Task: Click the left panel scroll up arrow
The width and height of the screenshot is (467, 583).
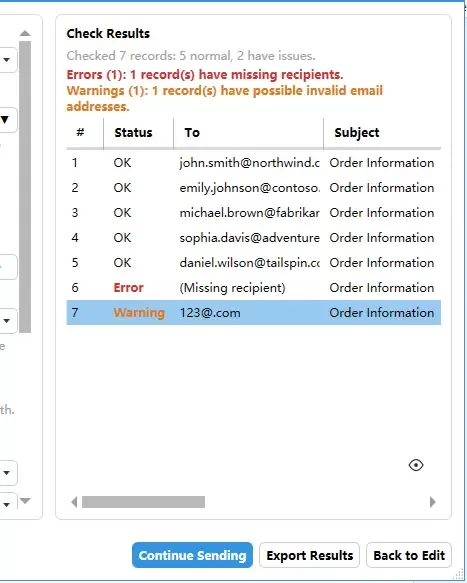Action: 25,33
